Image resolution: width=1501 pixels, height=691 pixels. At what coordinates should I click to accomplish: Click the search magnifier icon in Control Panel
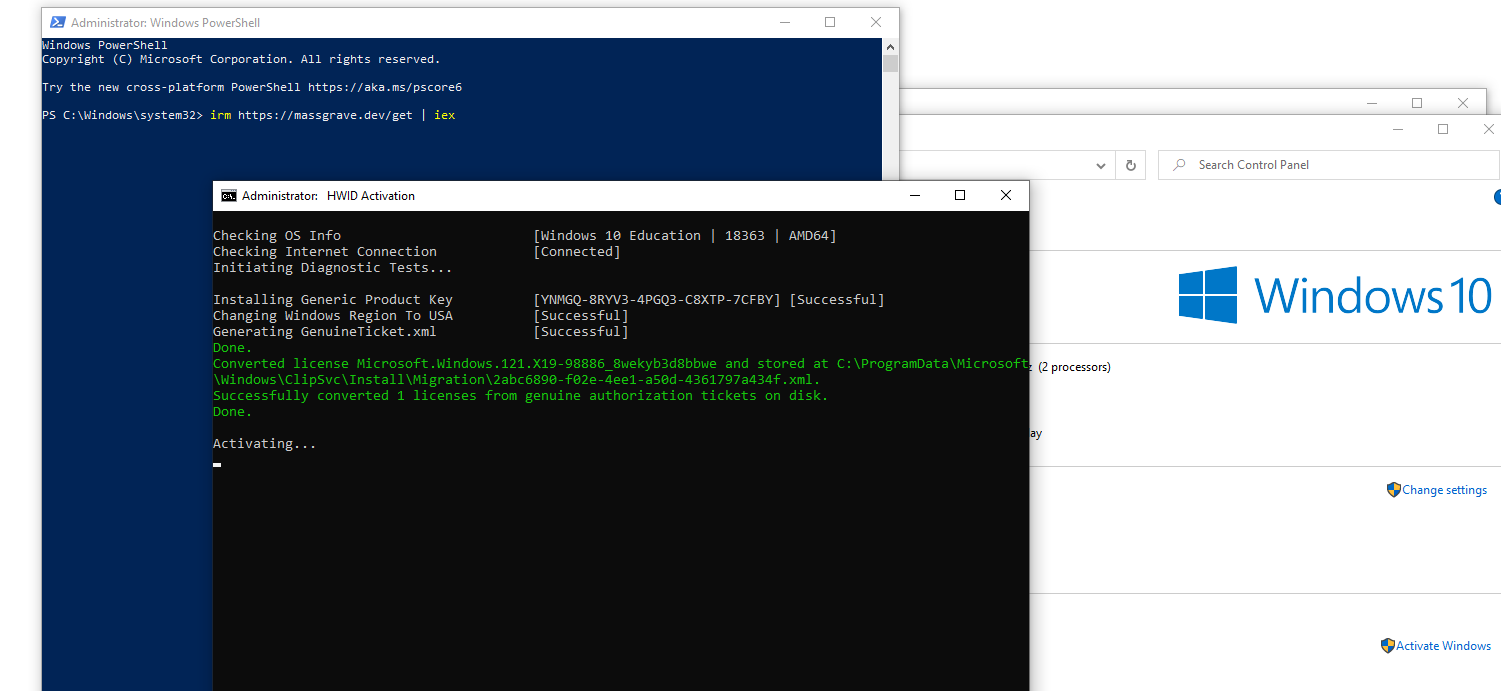click(1180, 165)
